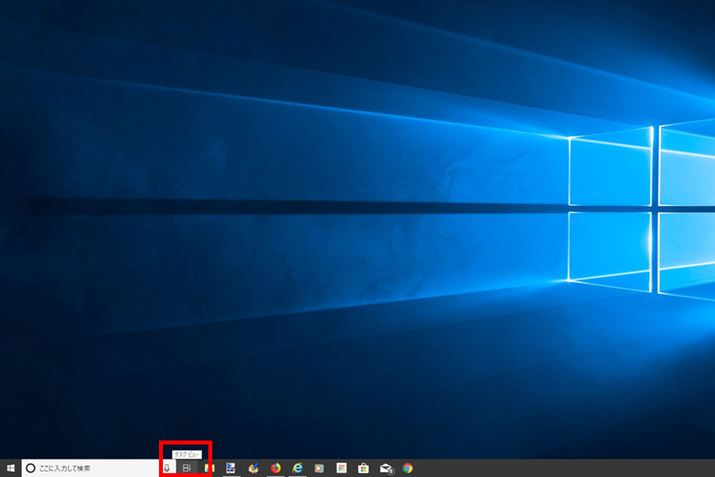Activate the microphone voice search icon
The width and height of the screenshot is (715, 477).
(x=166, y=468)
